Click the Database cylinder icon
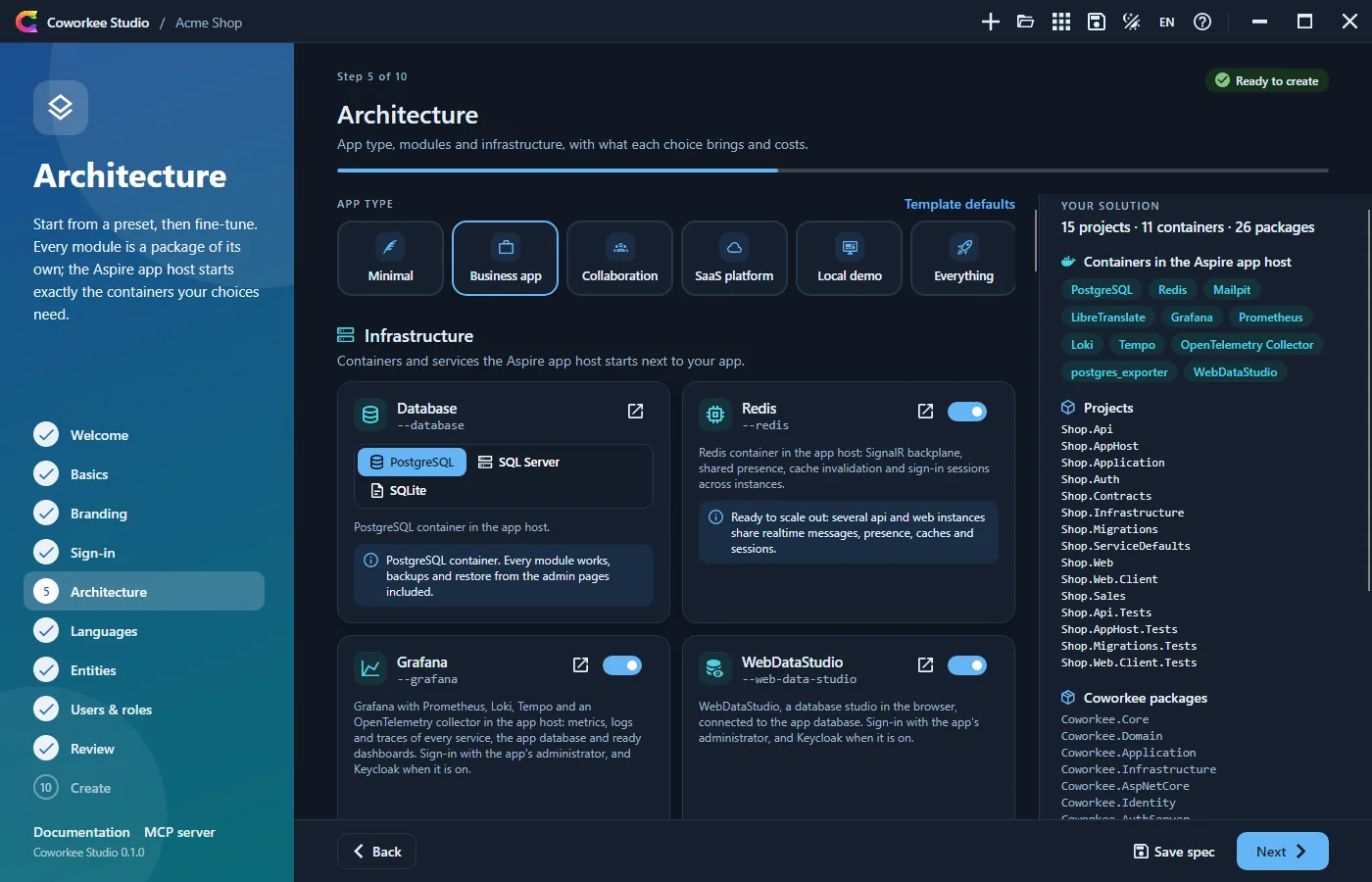 click(370, 415)
